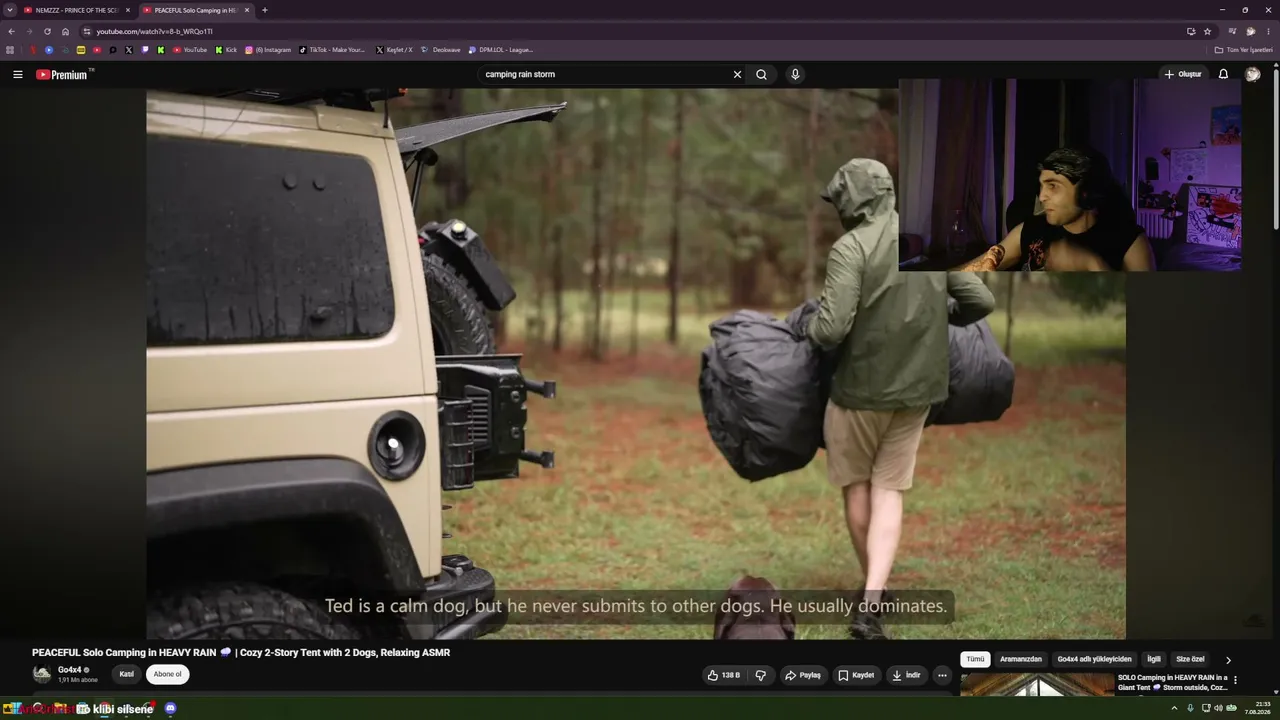Show more filter chips with the arrow
This screenshot has width=1280, height=720.
[x=1228, y=660]
